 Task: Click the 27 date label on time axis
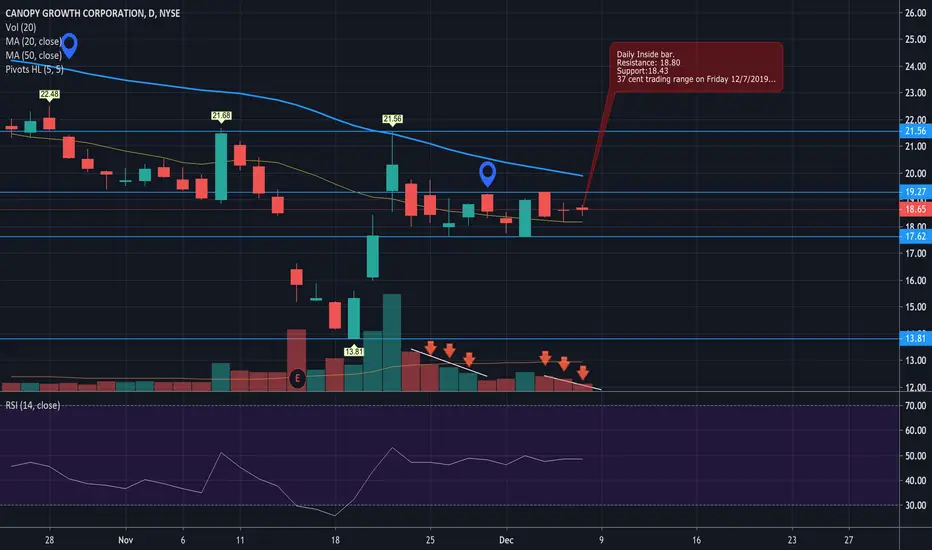tap(848, 540)
